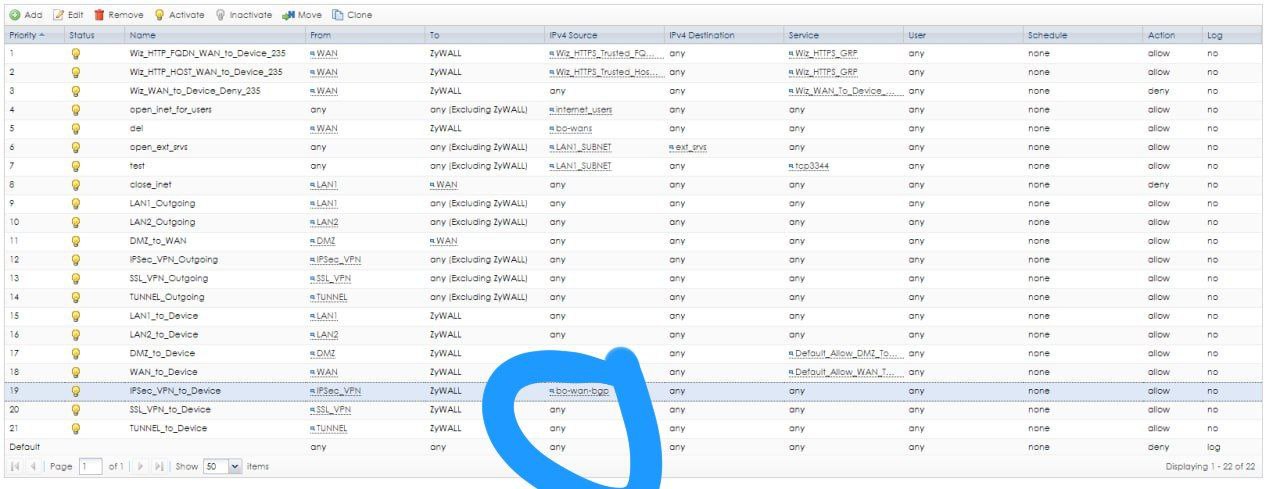Screen dimensions: 1280x489
Task: Toggle status bulb for Wiz_HTTP_HOST_WAN_to_Device_235
Action: coord(75,72)
